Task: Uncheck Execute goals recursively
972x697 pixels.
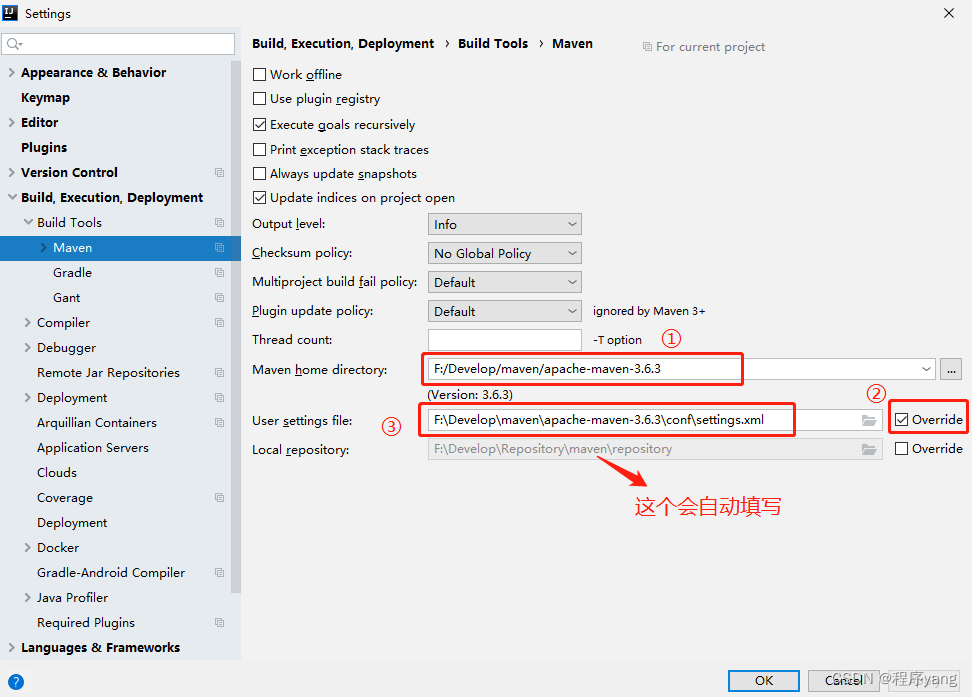Action: 259,125
